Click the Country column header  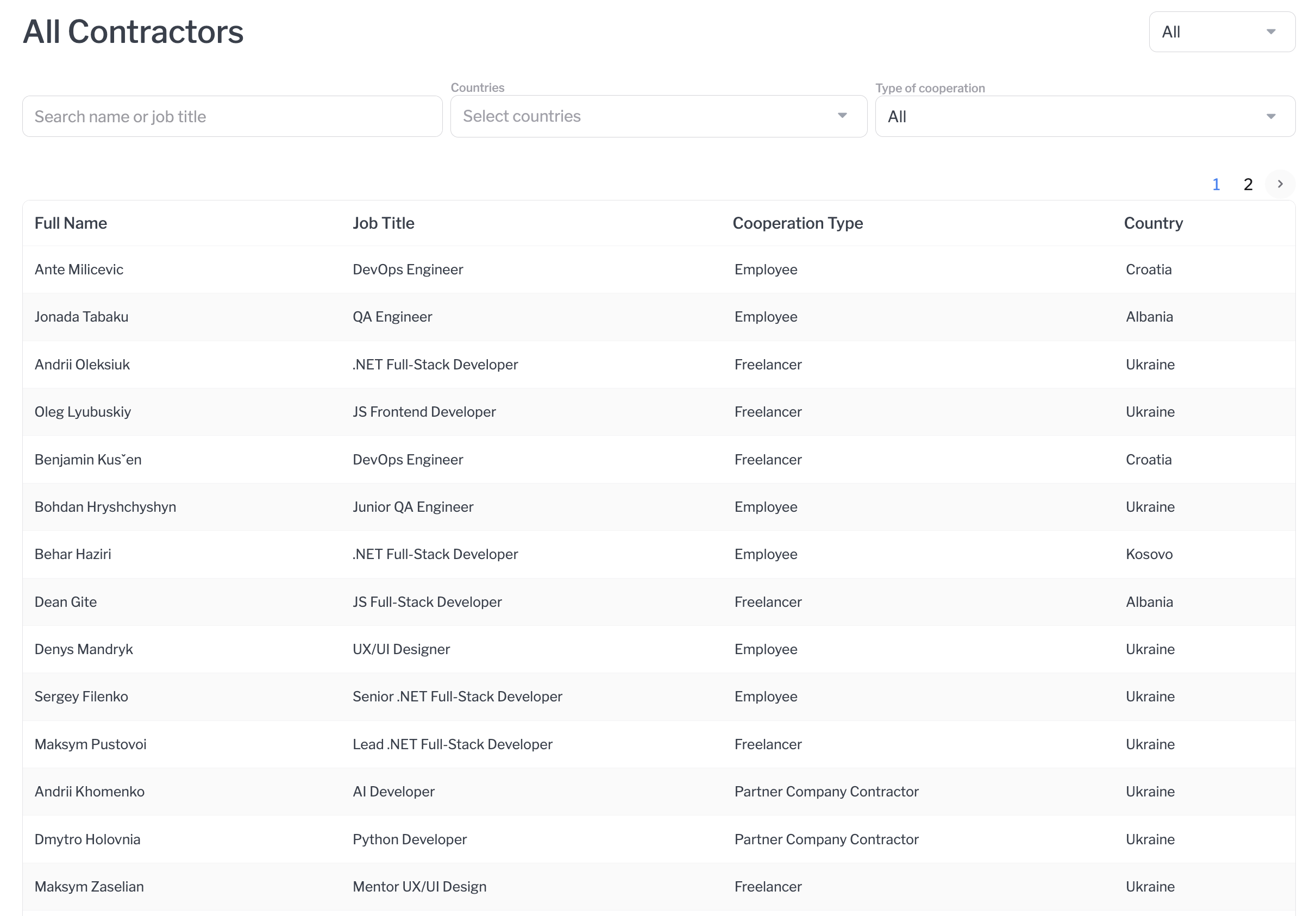coord(1153,223)
